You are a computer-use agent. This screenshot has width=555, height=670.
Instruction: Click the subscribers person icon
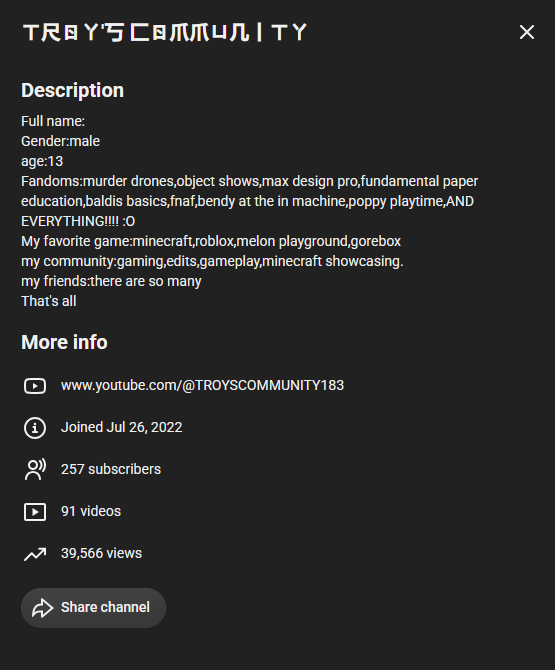[35, 470]
